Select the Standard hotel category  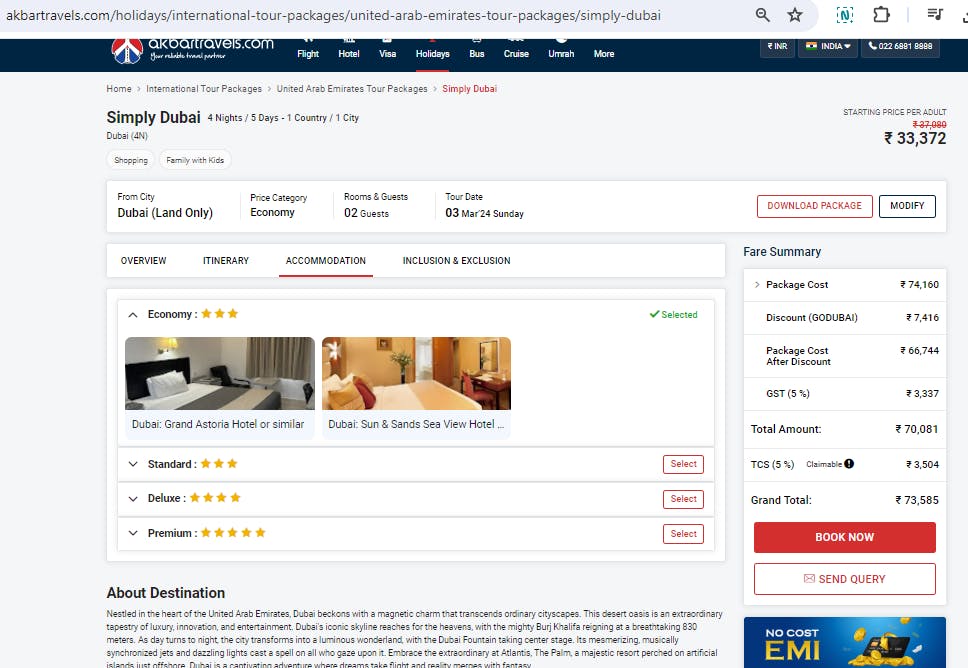[683, 464]
